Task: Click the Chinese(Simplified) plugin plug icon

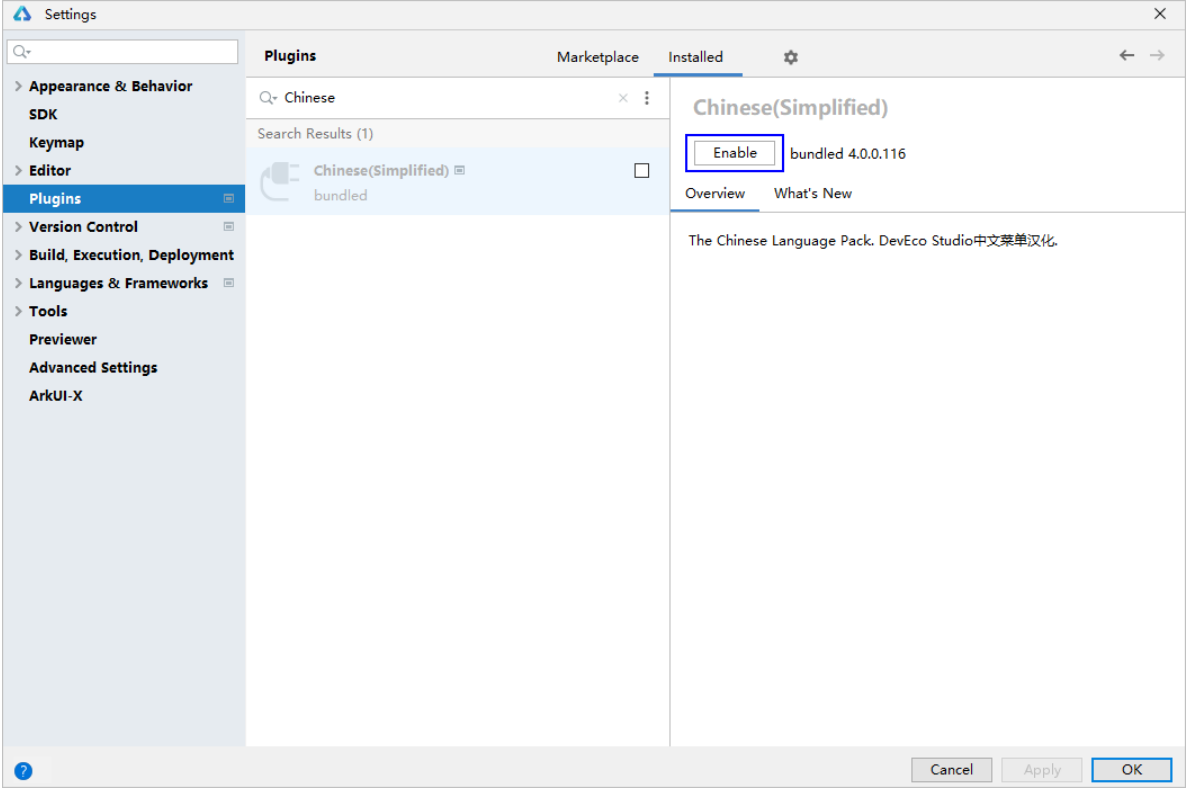Action: [280, 181]
